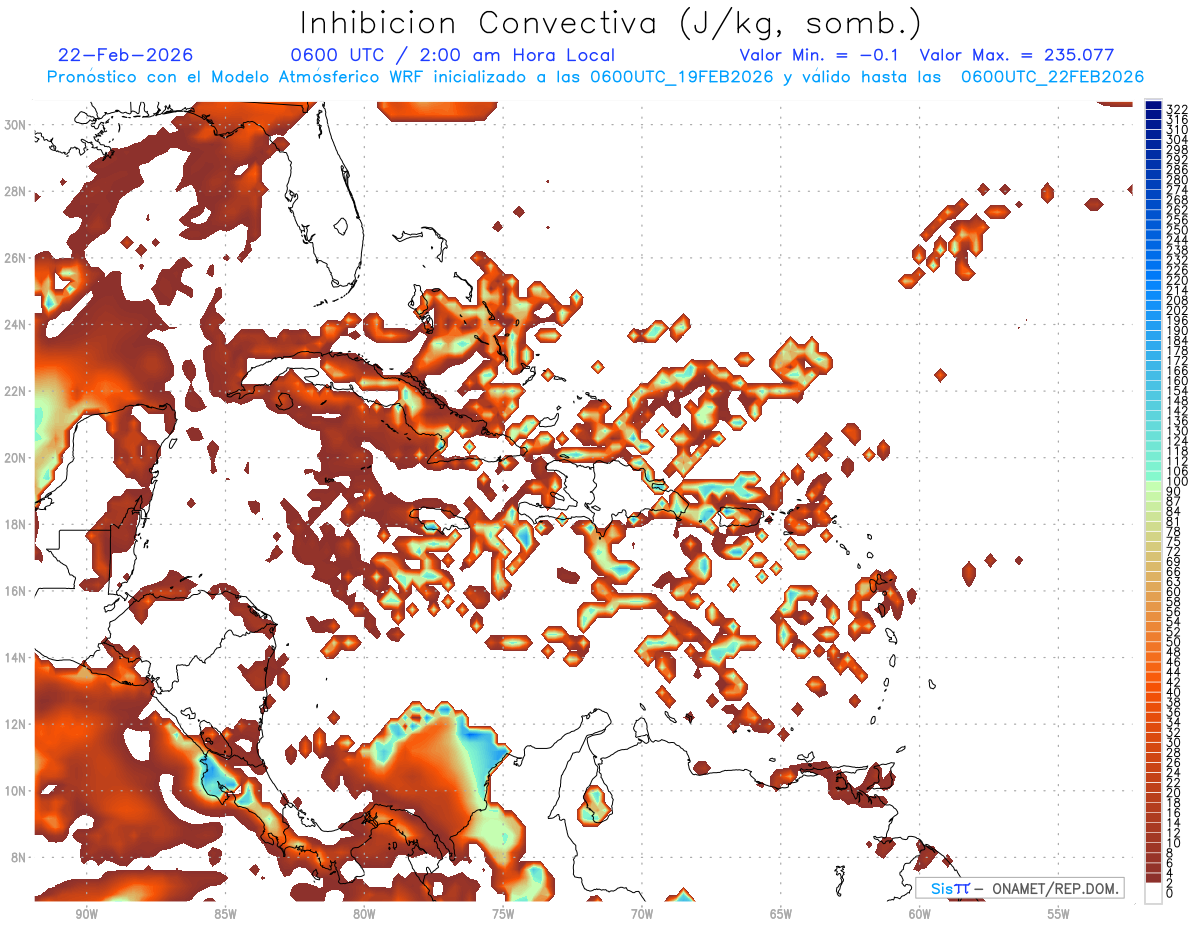Click the color bar label 50
This screenshot has width=1200, height=927.
(1174, 641)
